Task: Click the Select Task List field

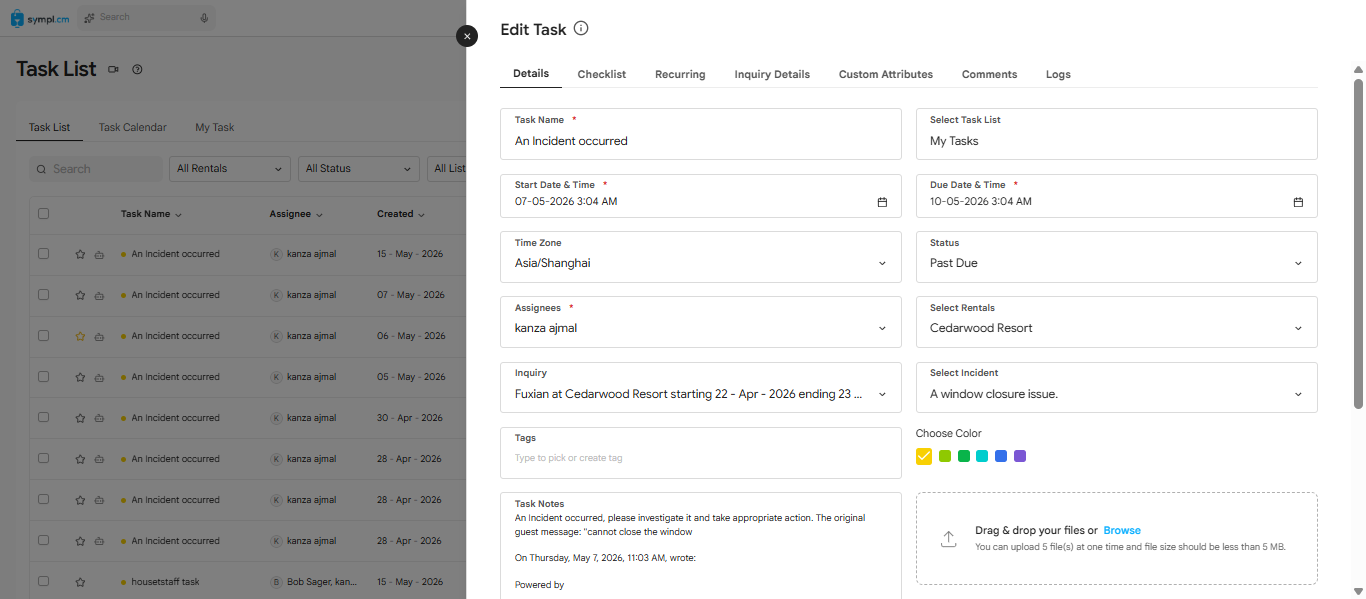Action: 1116,134
